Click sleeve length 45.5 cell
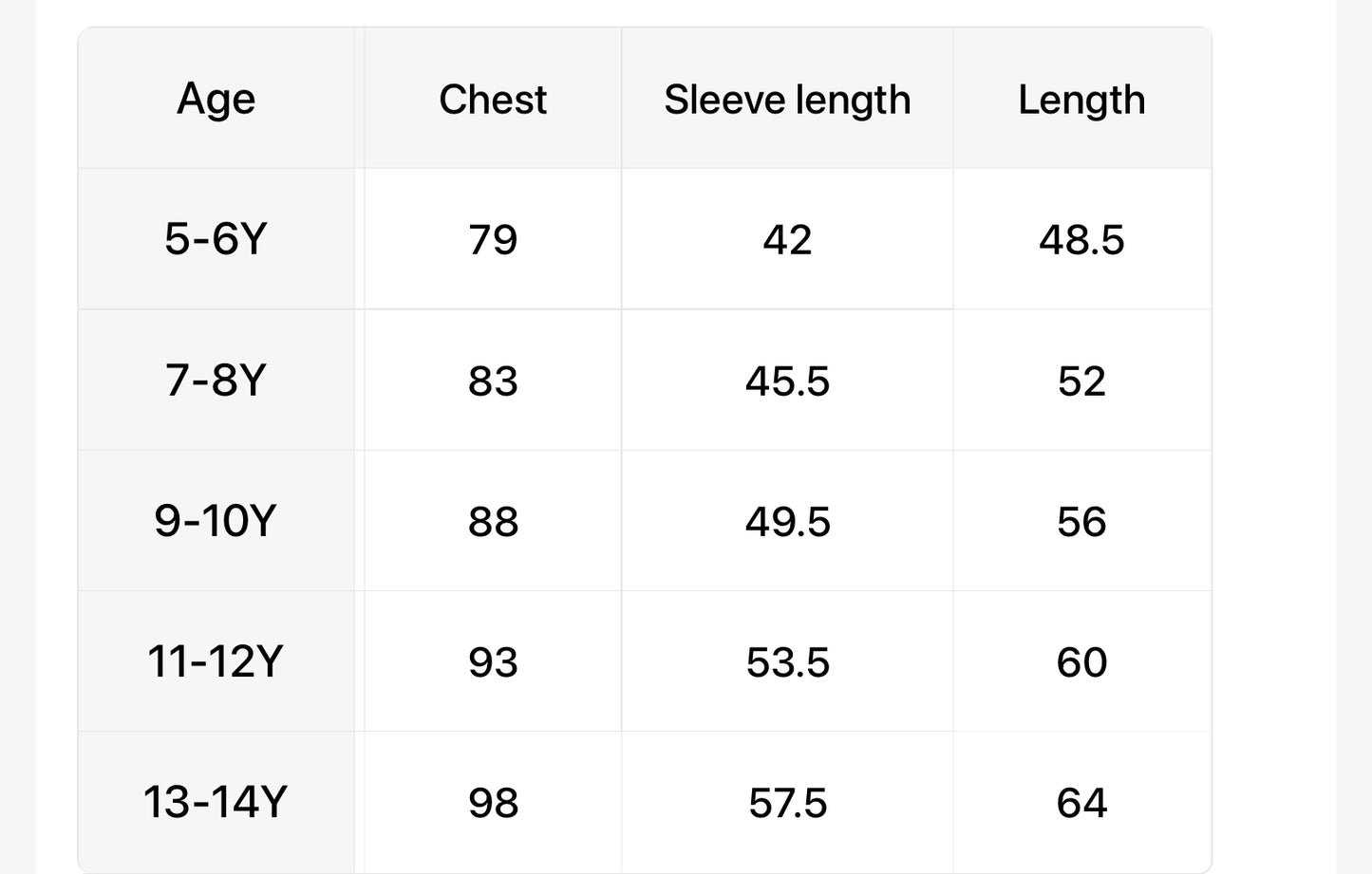The width and height of the screenshot is (1372, 874). click(787, 381)
